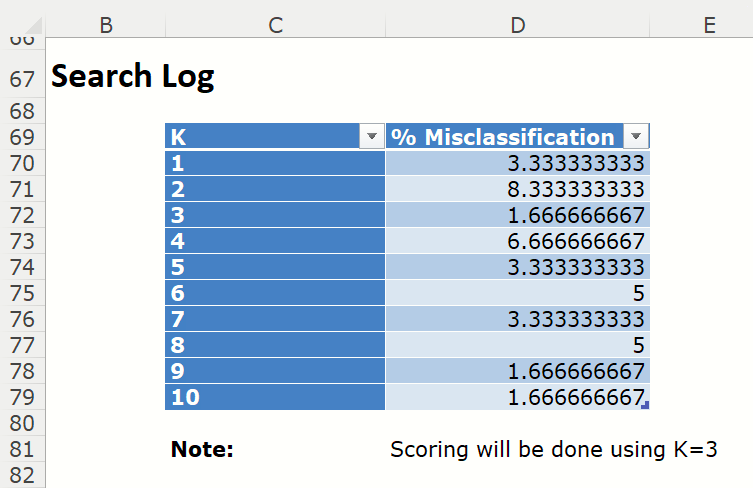
Task: Click the 'Scoring will be done using K=3' text
Action: (x=554, y=450)
